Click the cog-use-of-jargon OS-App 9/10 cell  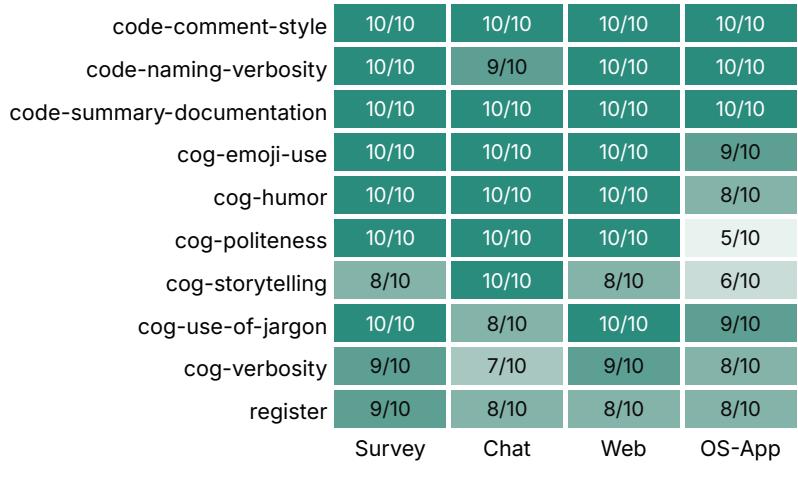point(740,323)
